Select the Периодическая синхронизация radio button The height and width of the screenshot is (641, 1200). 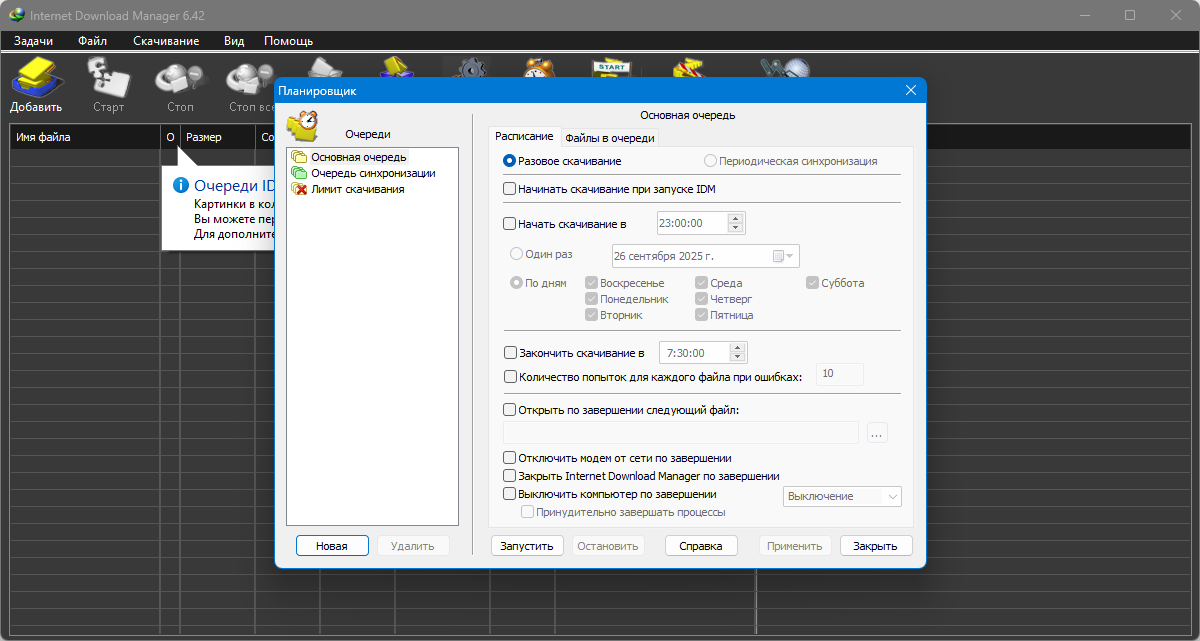[x=710, y=161]
